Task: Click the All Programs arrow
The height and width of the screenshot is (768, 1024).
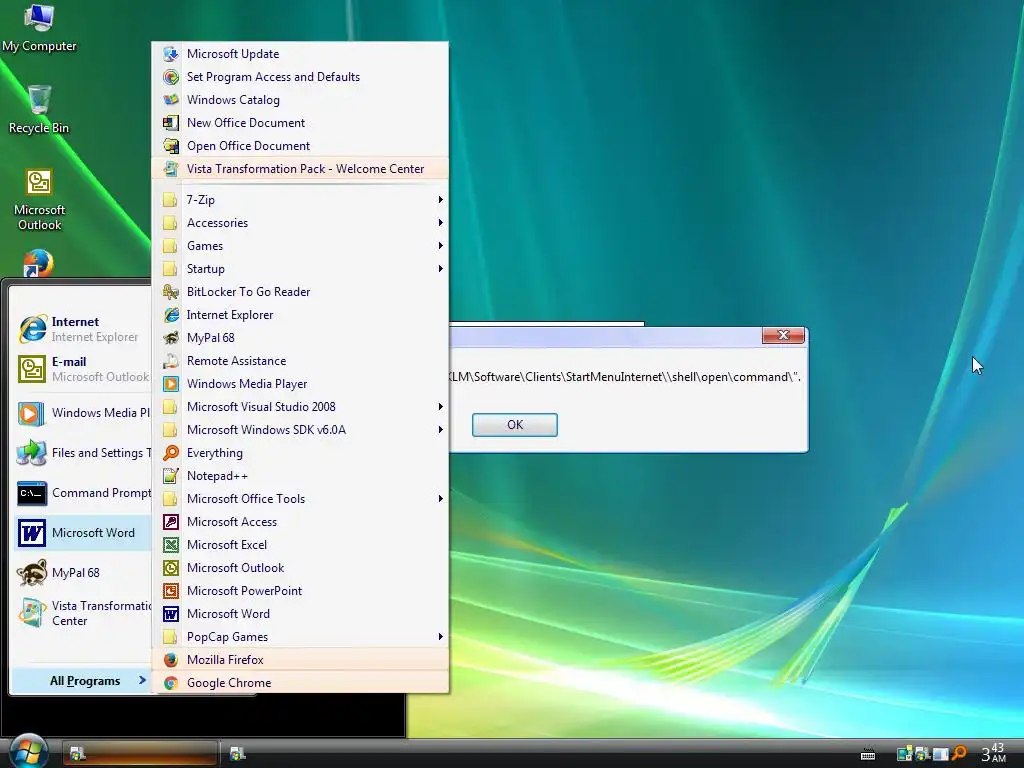Action: point(142,680)
